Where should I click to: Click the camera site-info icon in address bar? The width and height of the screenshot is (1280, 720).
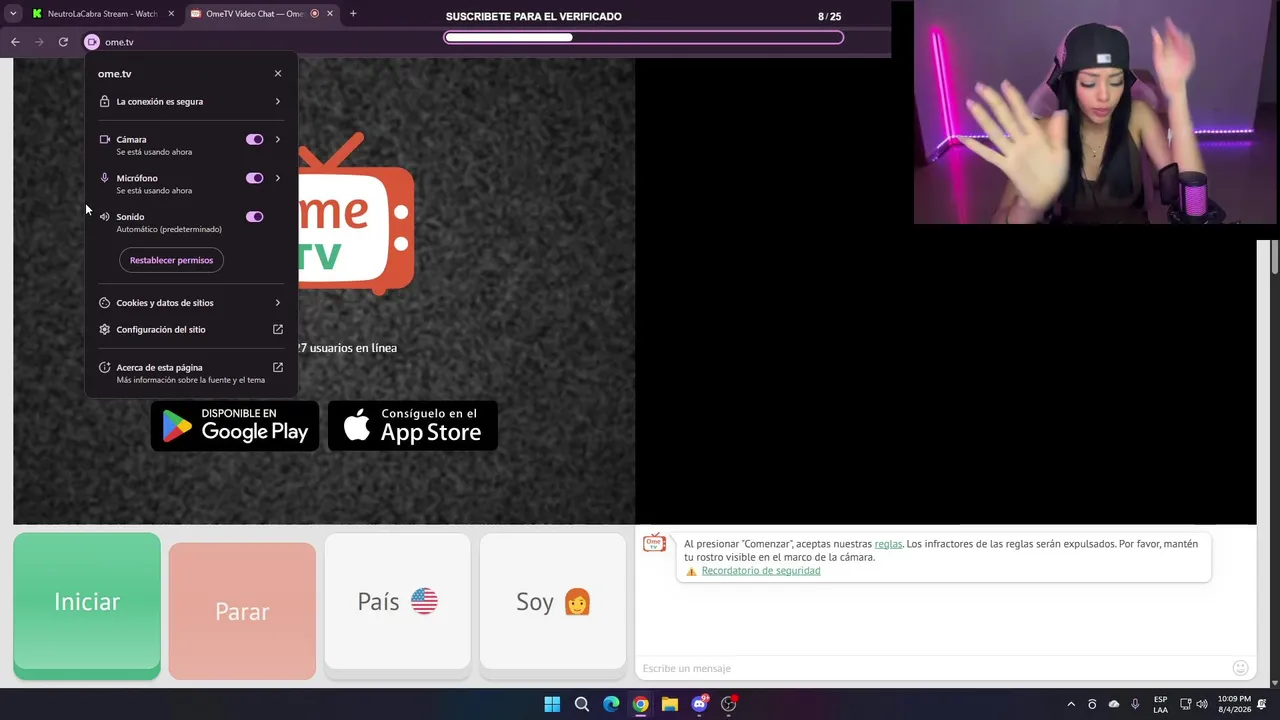click(92, 42)
